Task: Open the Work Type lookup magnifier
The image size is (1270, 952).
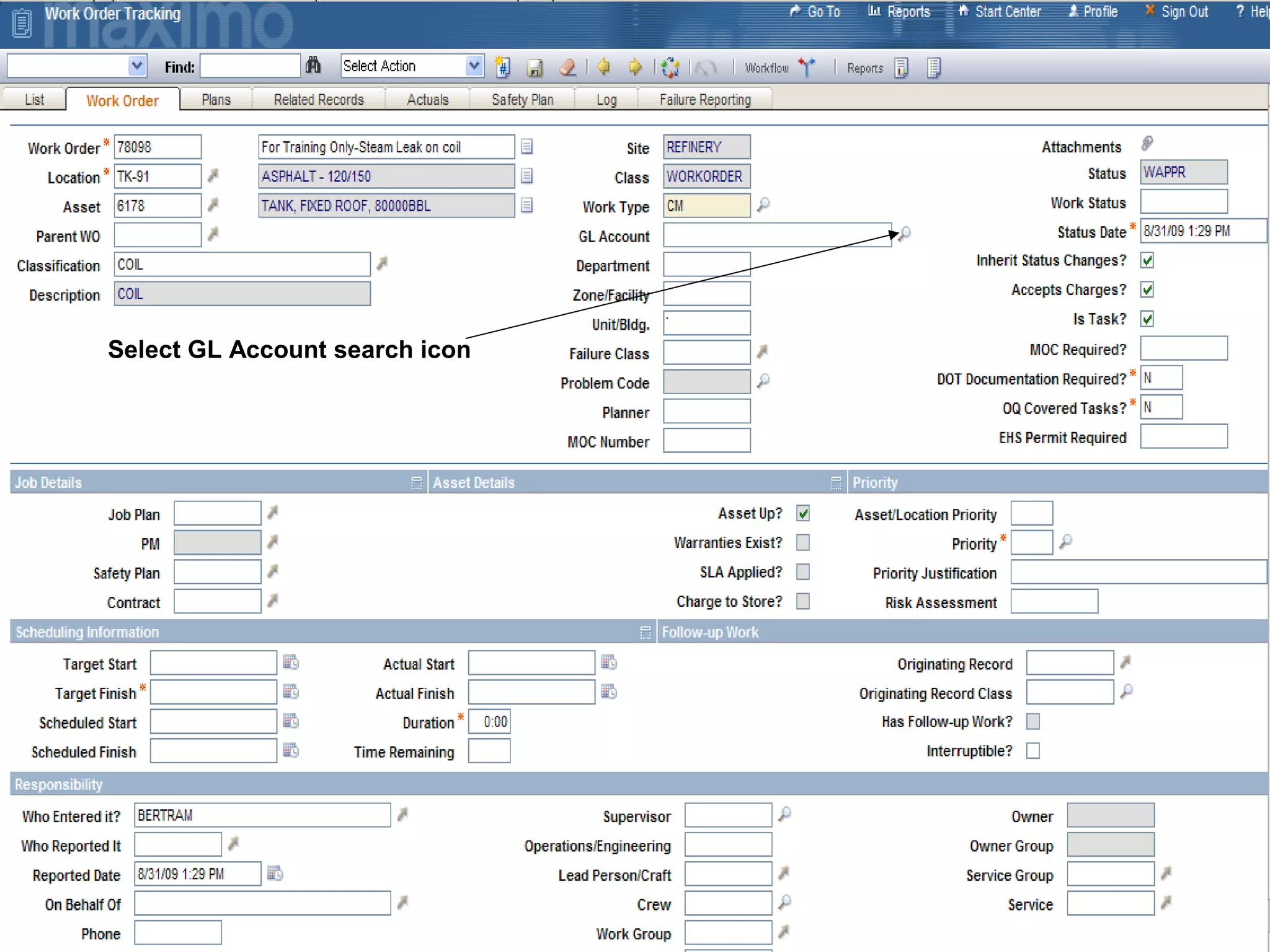Action: [x=763, y=204]
